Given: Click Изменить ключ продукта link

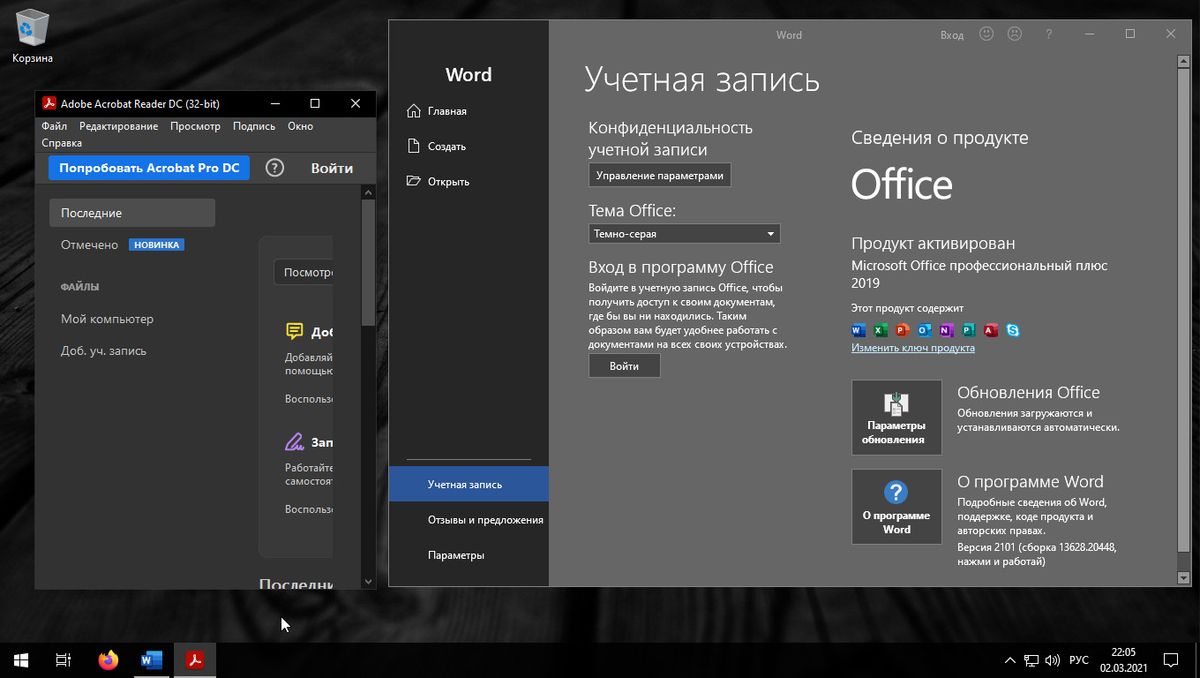Looking at the screenshot, I should click(x=912, y=348).
